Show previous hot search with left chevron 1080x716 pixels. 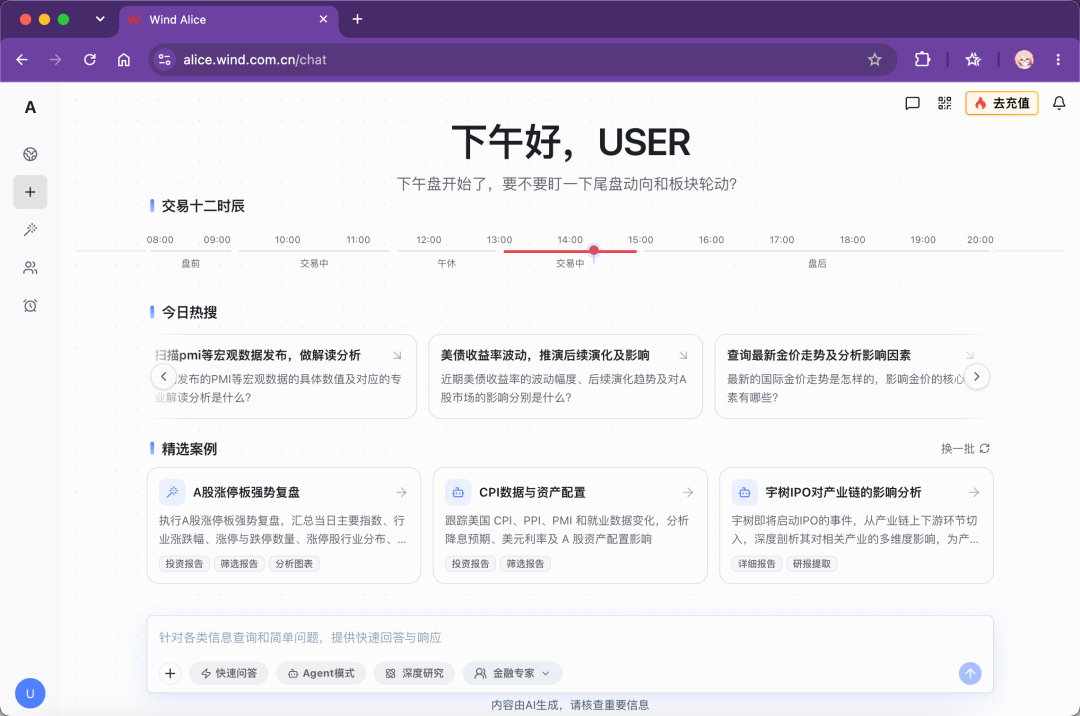(163, 377)
